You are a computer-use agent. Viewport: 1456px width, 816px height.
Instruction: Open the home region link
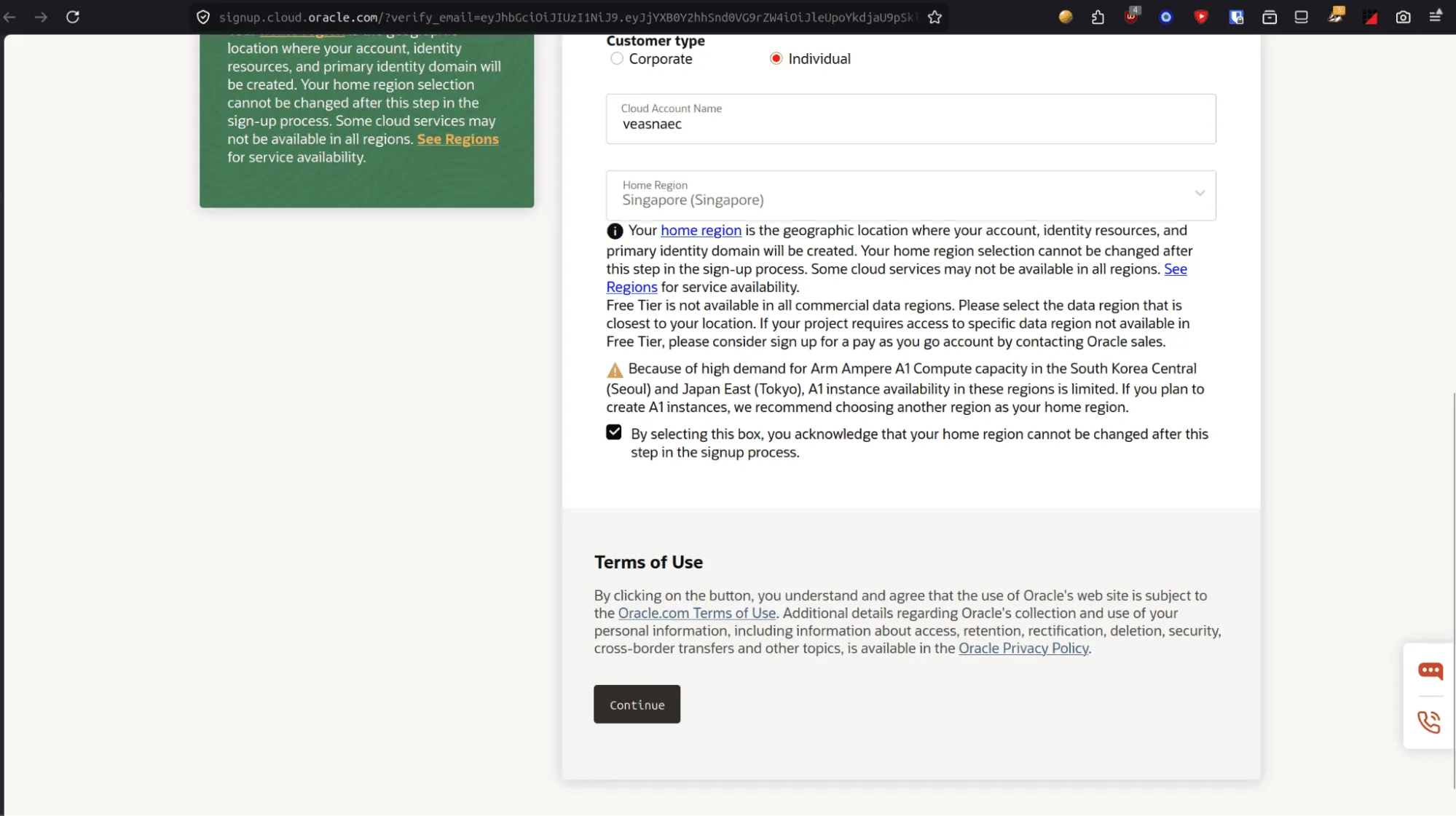[x=701, y=230]
